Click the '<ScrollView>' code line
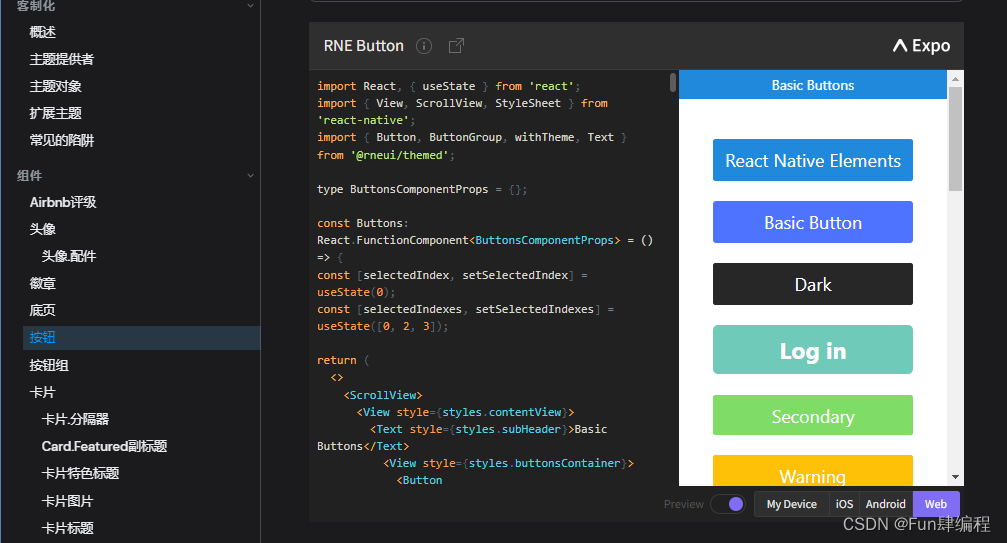This screenshot has width=1007, height=543. (383, 395)
